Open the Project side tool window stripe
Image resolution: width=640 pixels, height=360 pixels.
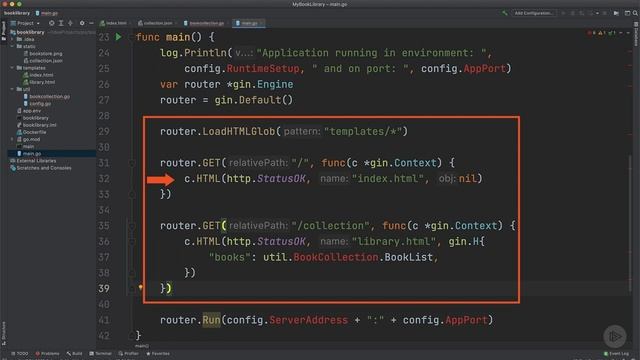(4, 31)
